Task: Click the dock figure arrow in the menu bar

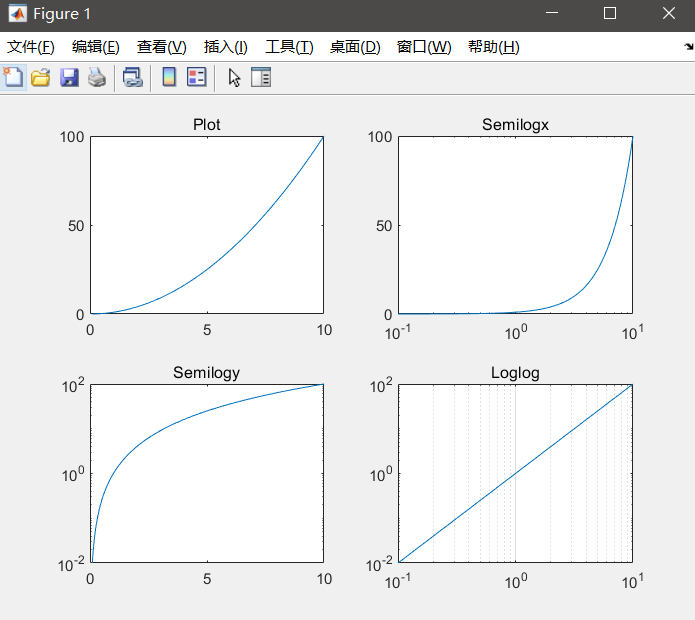Action: click(688, 47)
